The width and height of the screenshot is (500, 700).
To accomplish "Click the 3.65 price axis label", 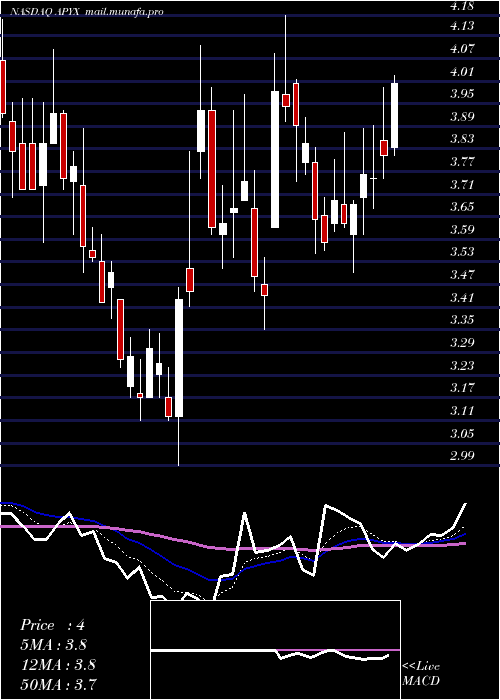I will point(462,207).
